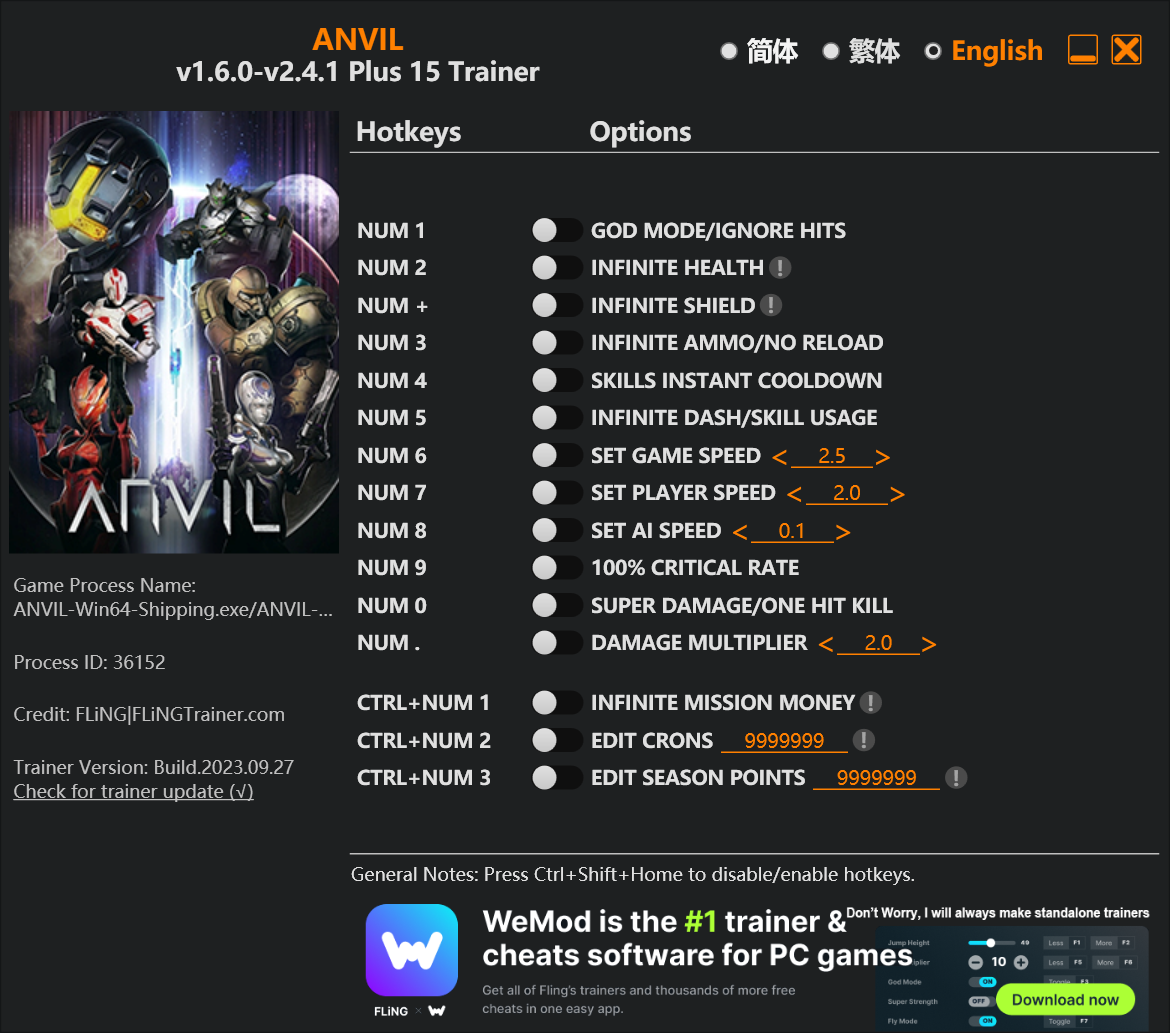
Task: Increase damage multiplier with right arrow
Action: [x=929, y=644]
